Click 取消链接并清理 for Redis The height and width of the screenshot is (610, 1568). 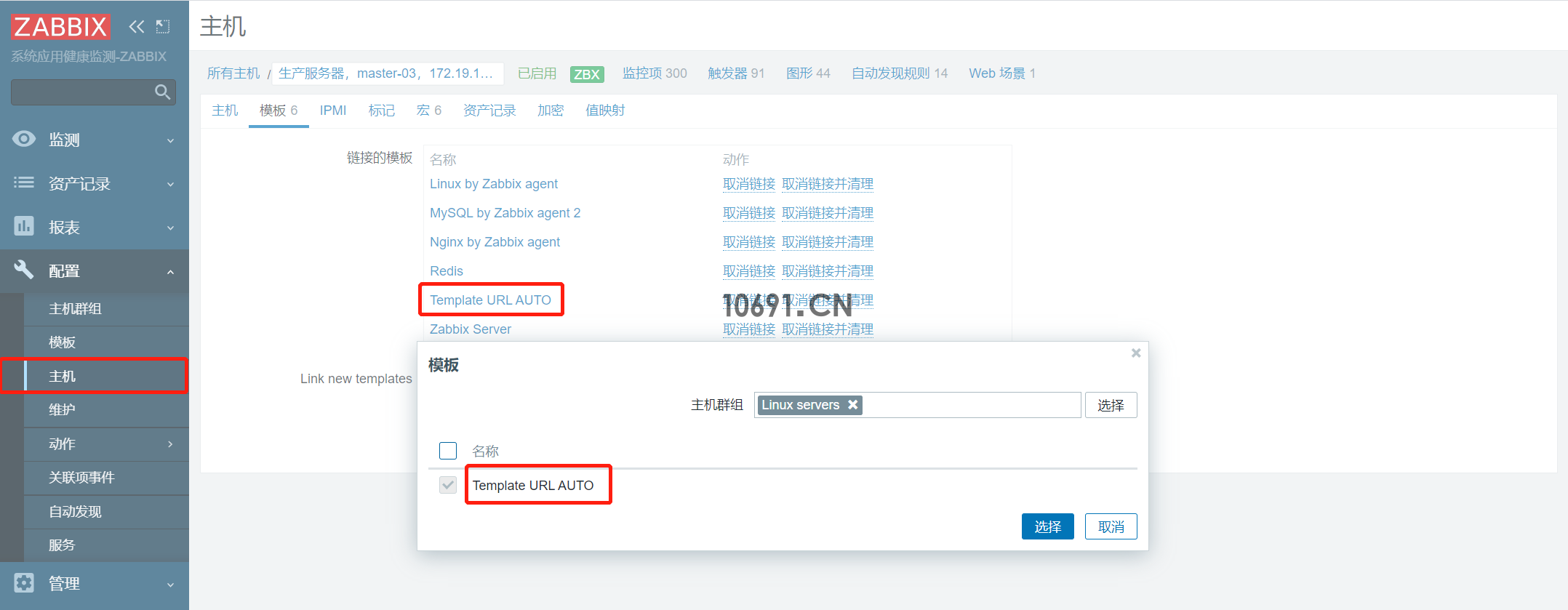tap(828, 271)
